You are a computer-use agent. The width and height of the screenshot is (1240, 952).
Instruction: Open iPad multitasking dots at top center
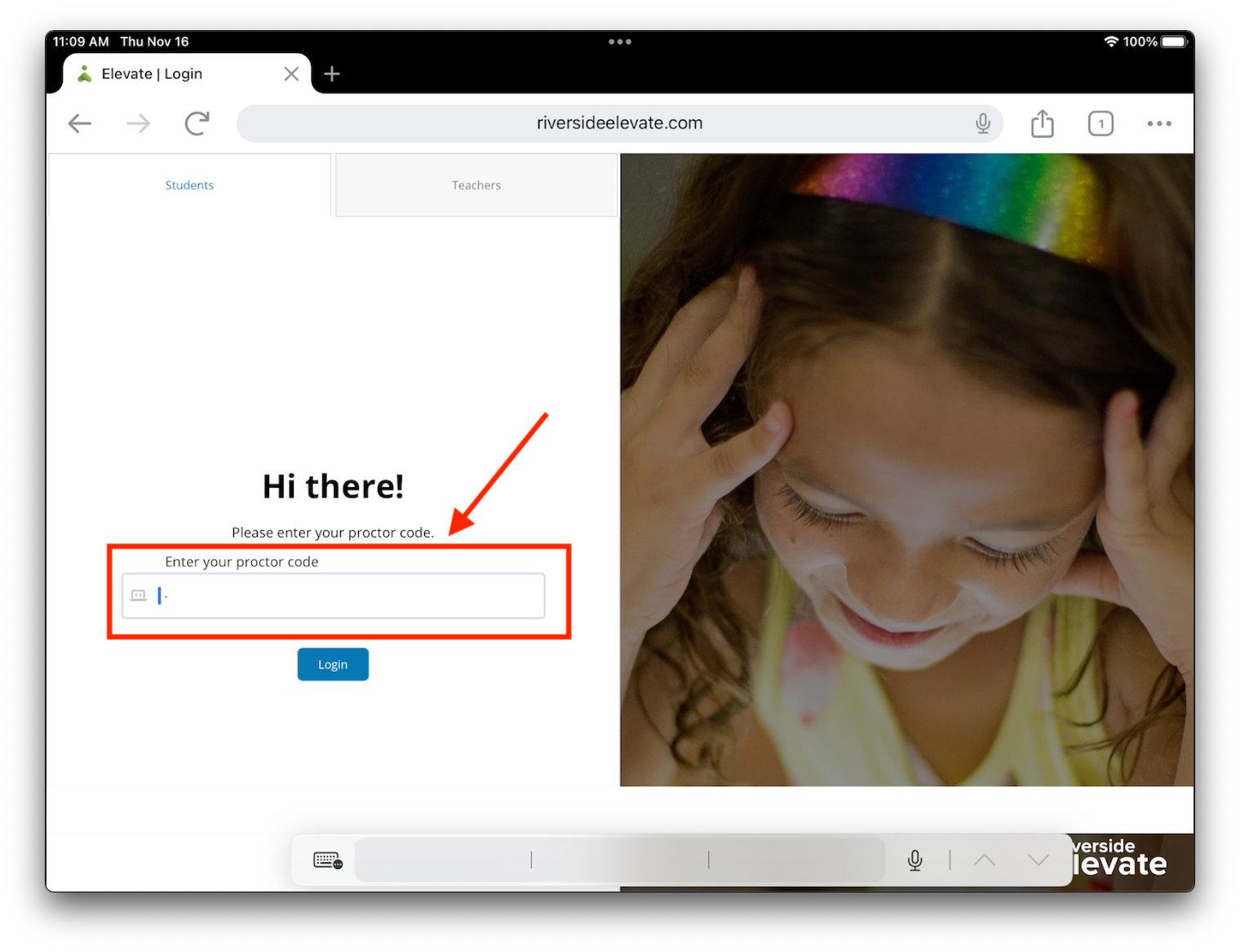[x=620, y=42]
